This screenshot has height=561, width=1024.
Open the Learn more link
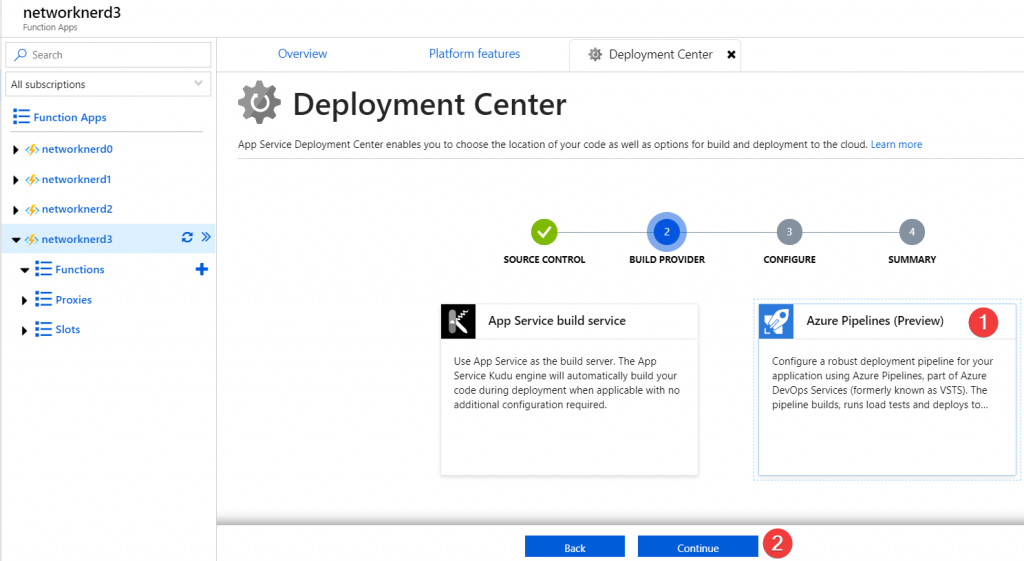(896, 144)
